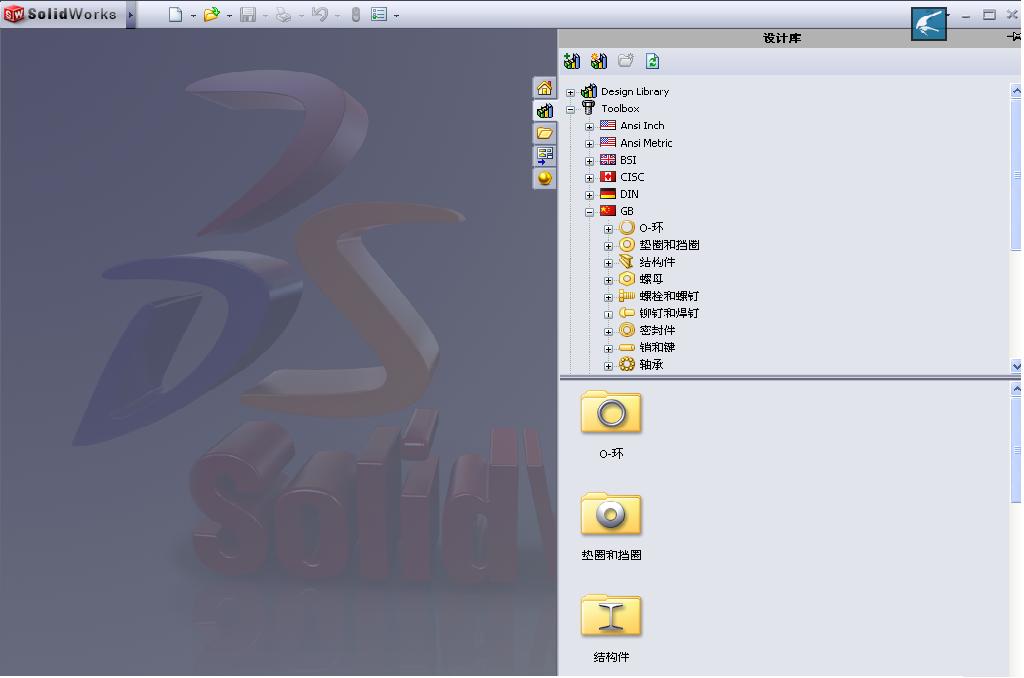Select GB standard in tree
1024x678 pixels.
tap(627, 211)
